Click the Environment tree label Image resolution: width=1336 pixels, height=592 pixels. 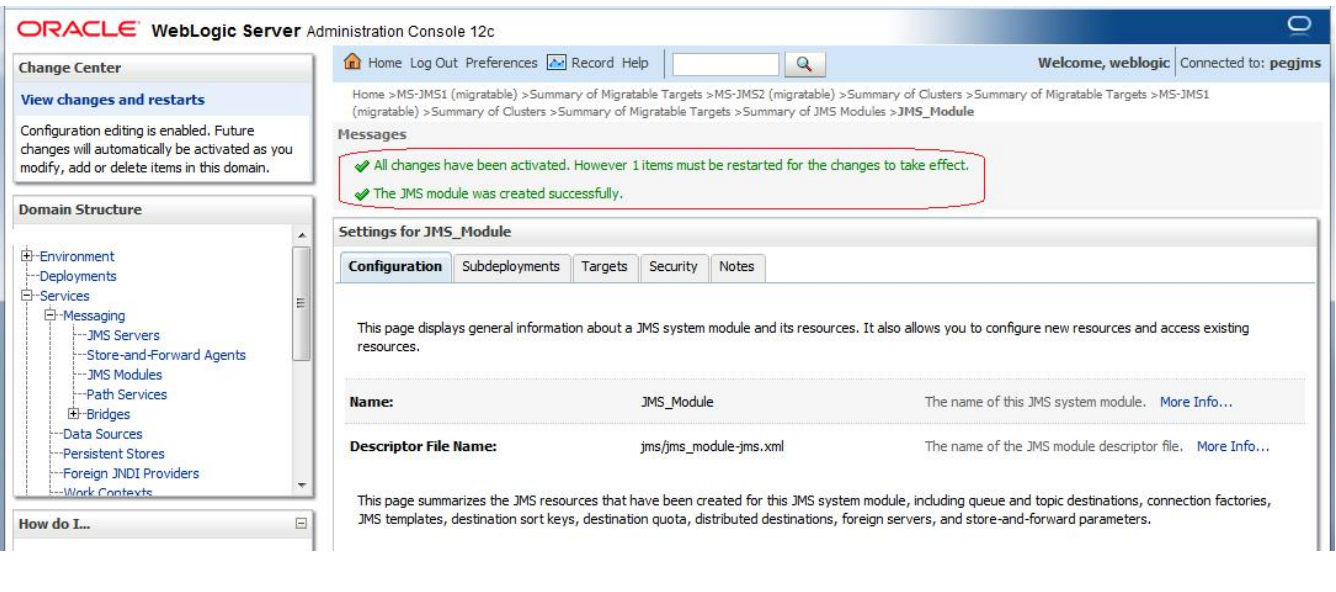point(77,257)
